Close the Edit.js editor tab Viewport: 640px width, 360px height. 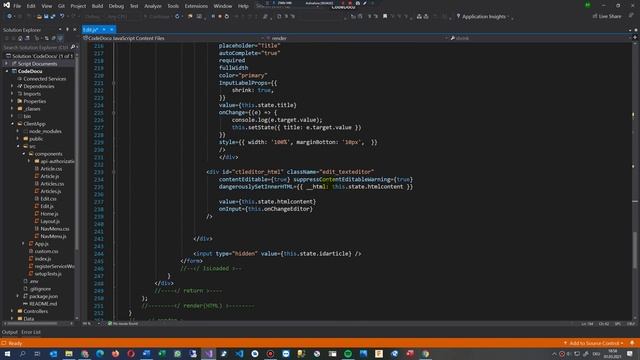click(x=111, y=29)
